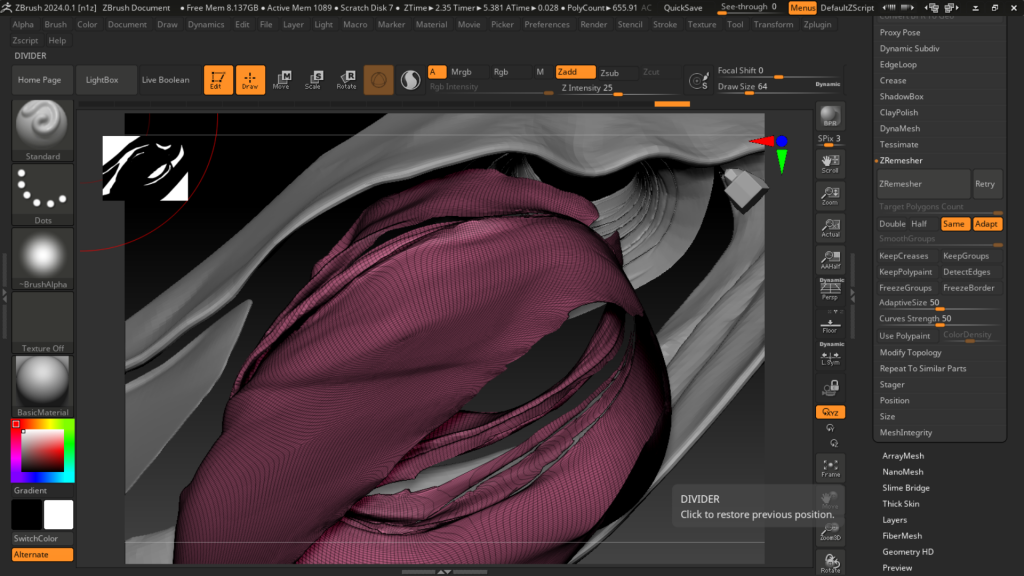Switch to Rotate transform tool
Image resolution: width=1024 pixels, height=576 pixels.
(x=346, y=80)
